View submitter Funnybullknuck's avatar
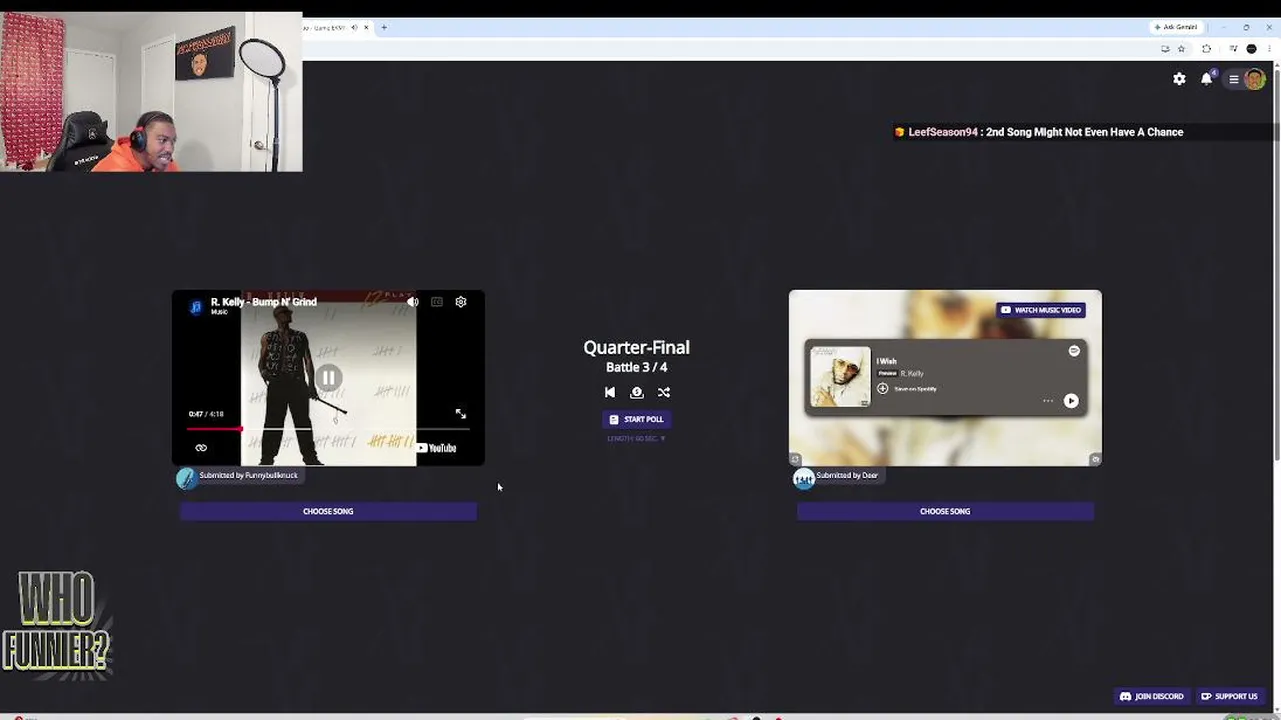 click(x=186, y=478)
